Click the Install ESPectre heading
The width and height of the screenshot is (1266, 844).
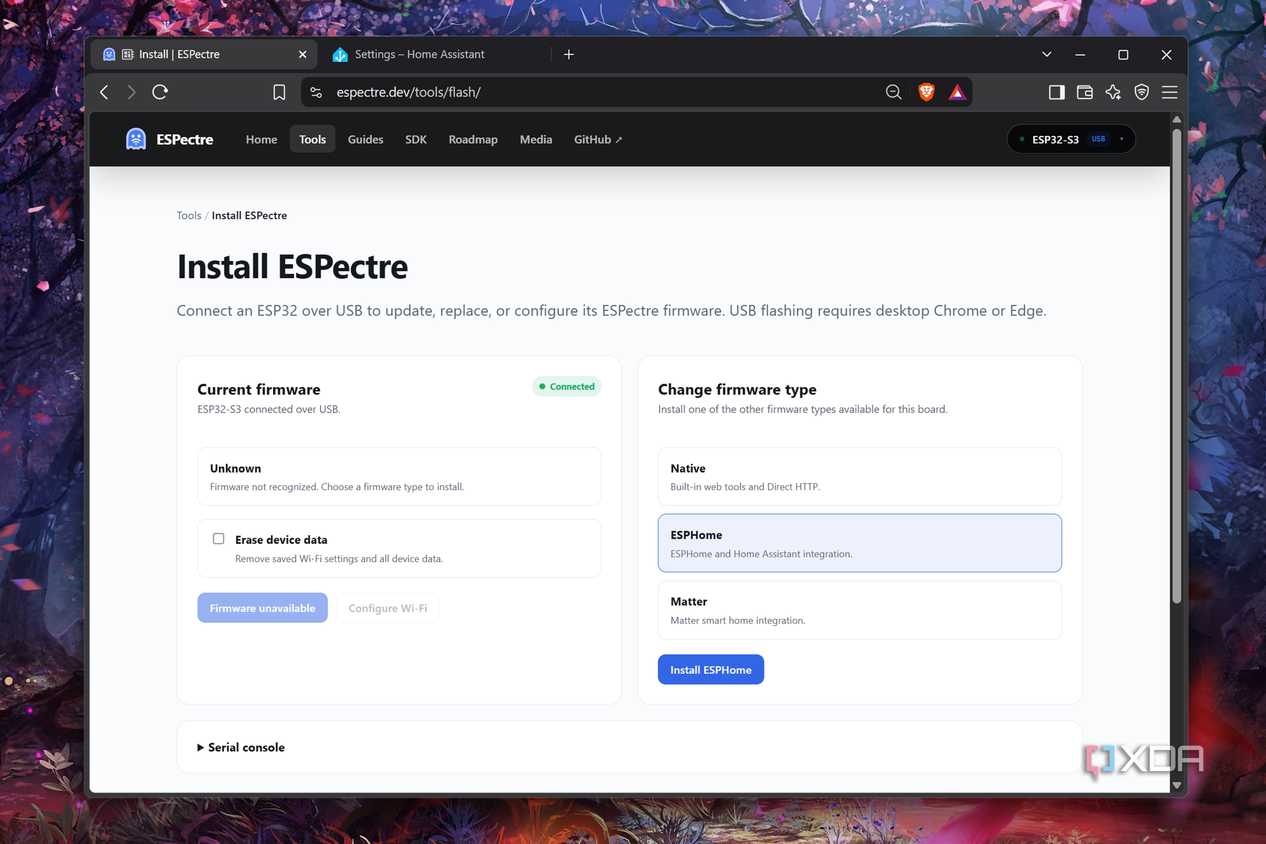pyautogui.click(x=292, y=266)
